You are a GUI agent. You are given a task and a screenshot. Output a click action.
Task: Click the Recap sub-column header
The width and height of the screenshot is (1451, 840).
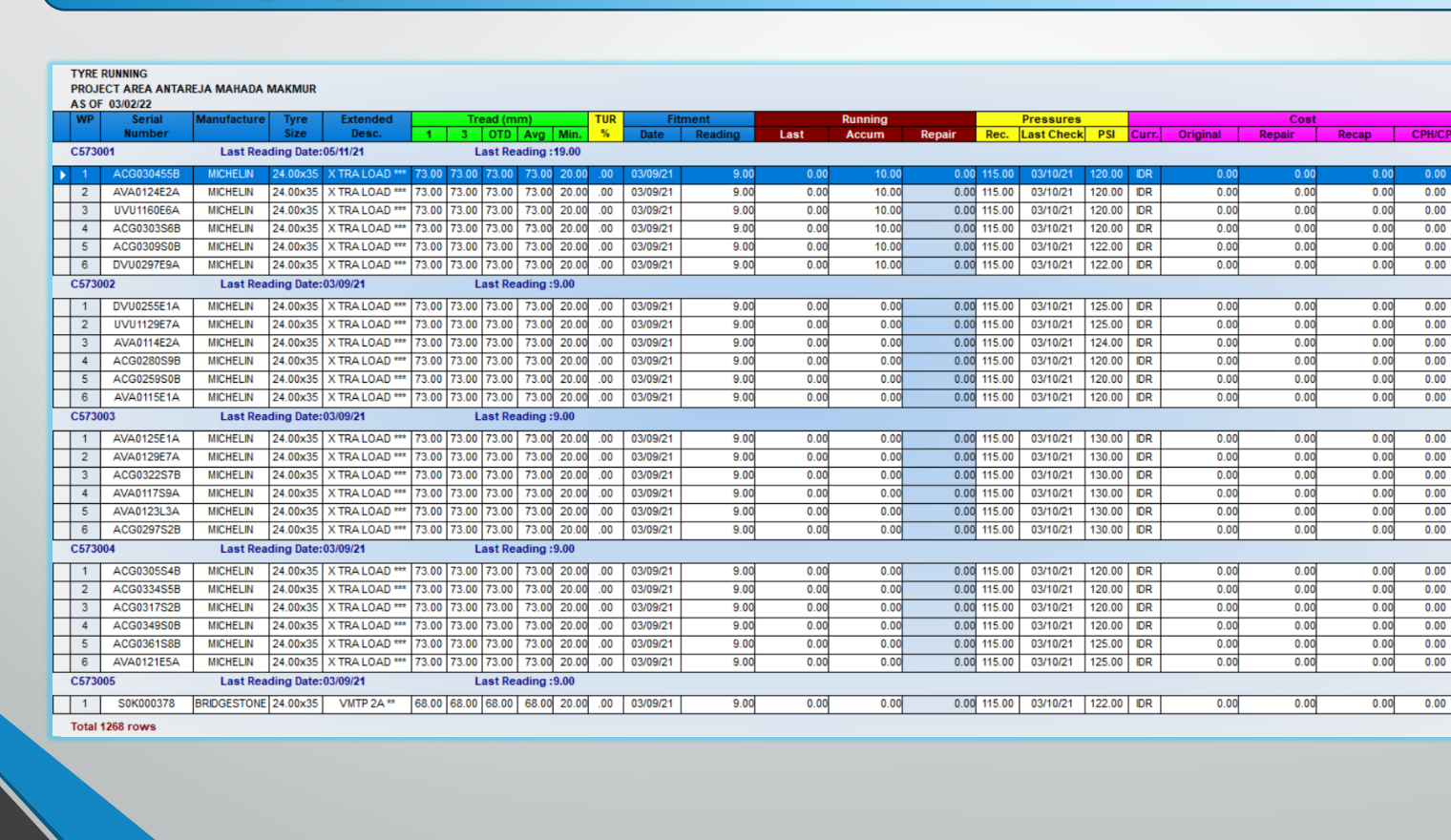click(1354, 135)
